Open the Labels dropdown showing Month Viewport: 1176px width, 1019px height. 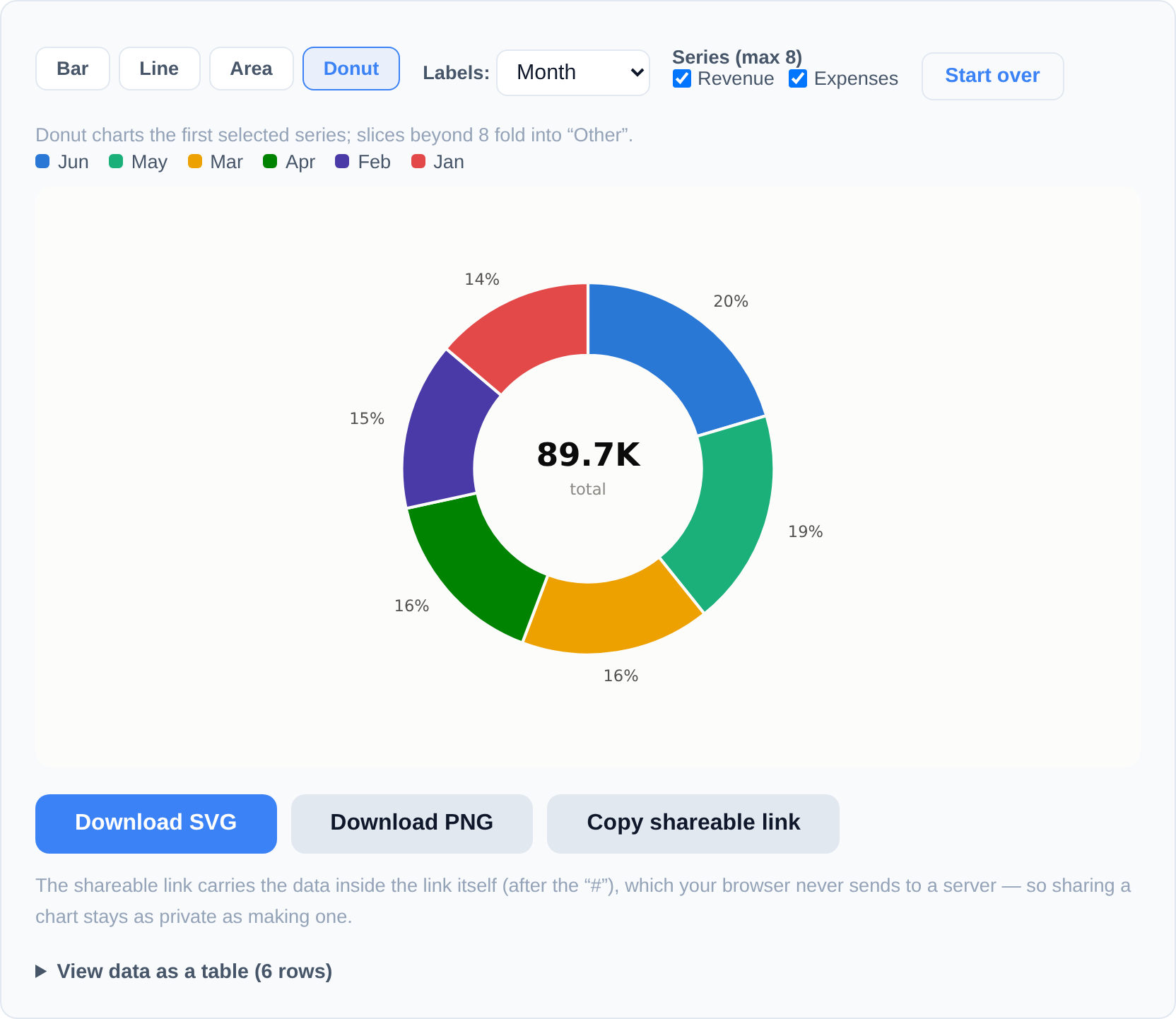coord(573,73)
